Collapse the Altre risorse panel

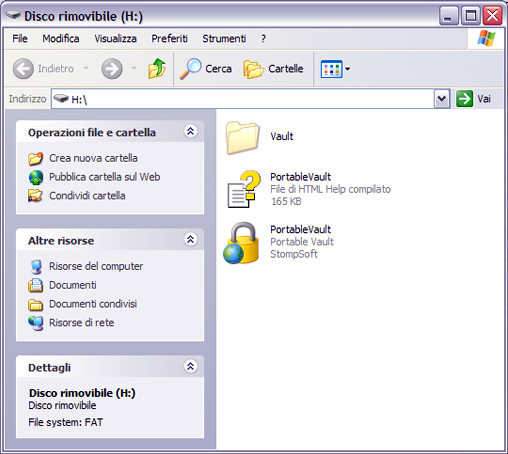(x=190, y=239)
